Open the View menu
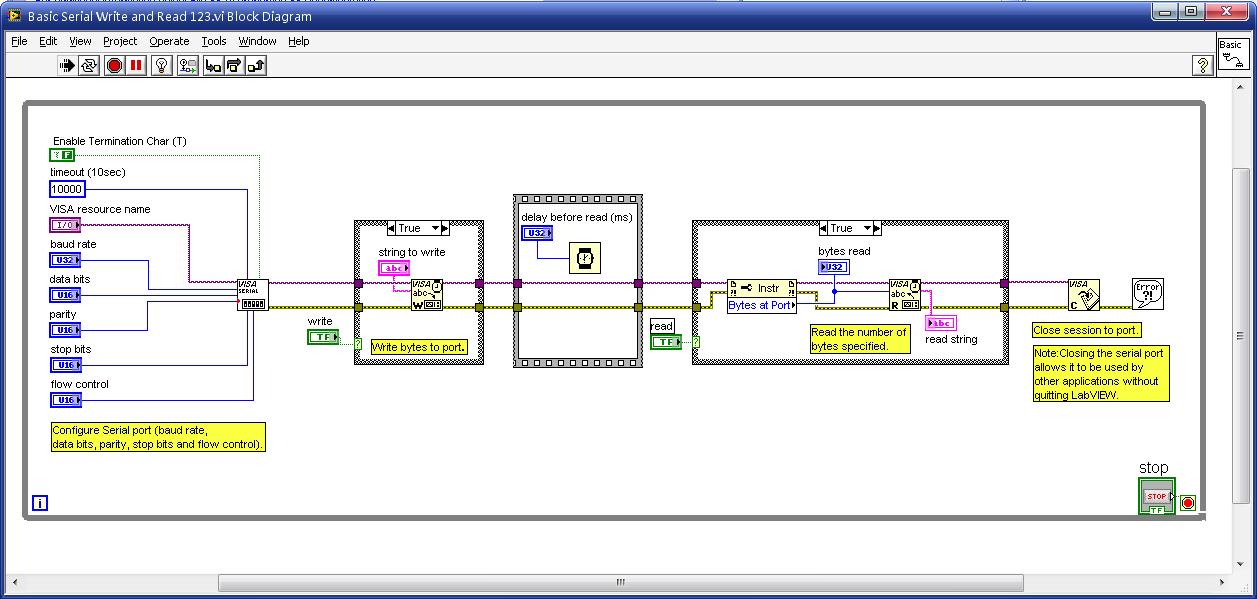 click(80, 41)
